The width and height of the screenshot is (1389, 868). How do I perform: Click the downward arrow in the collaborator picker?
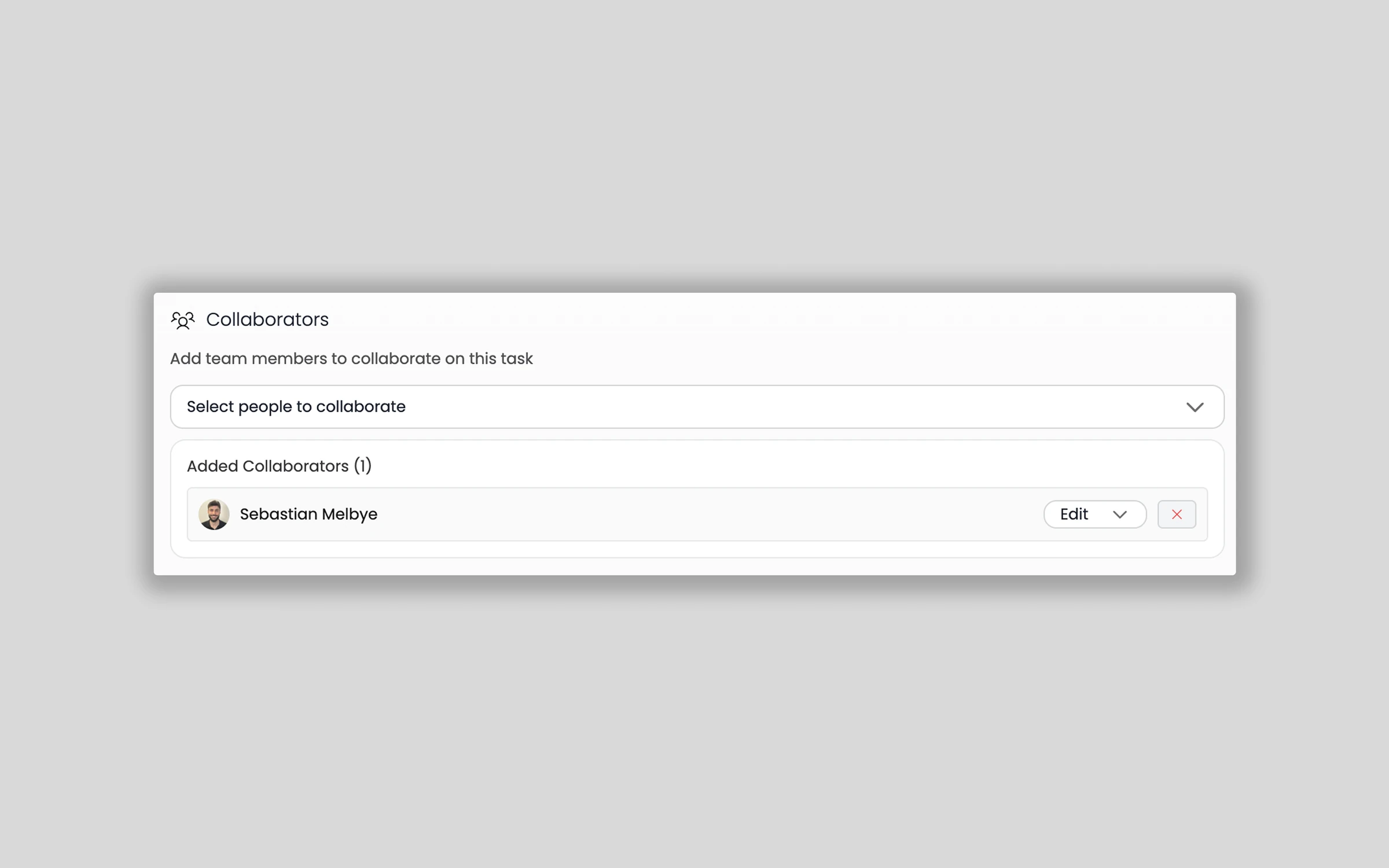(x=1196, y=407)
